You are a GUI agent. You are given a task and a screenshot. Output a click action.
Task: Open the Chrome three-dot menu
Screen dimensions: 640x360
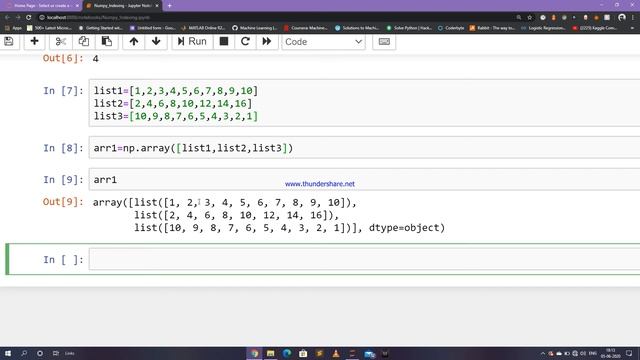(x=633, y=18)
